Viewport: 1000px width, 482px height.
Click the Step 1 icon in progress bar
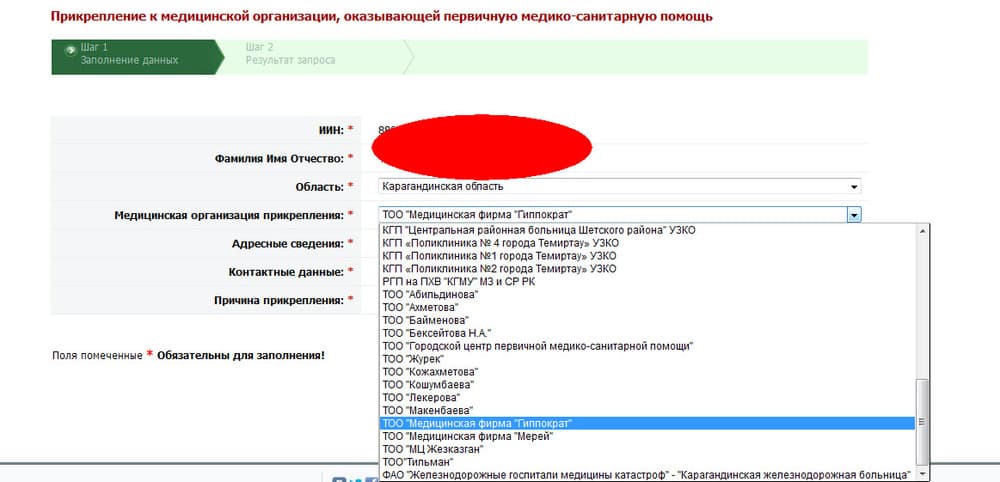(x=70, y=50)
